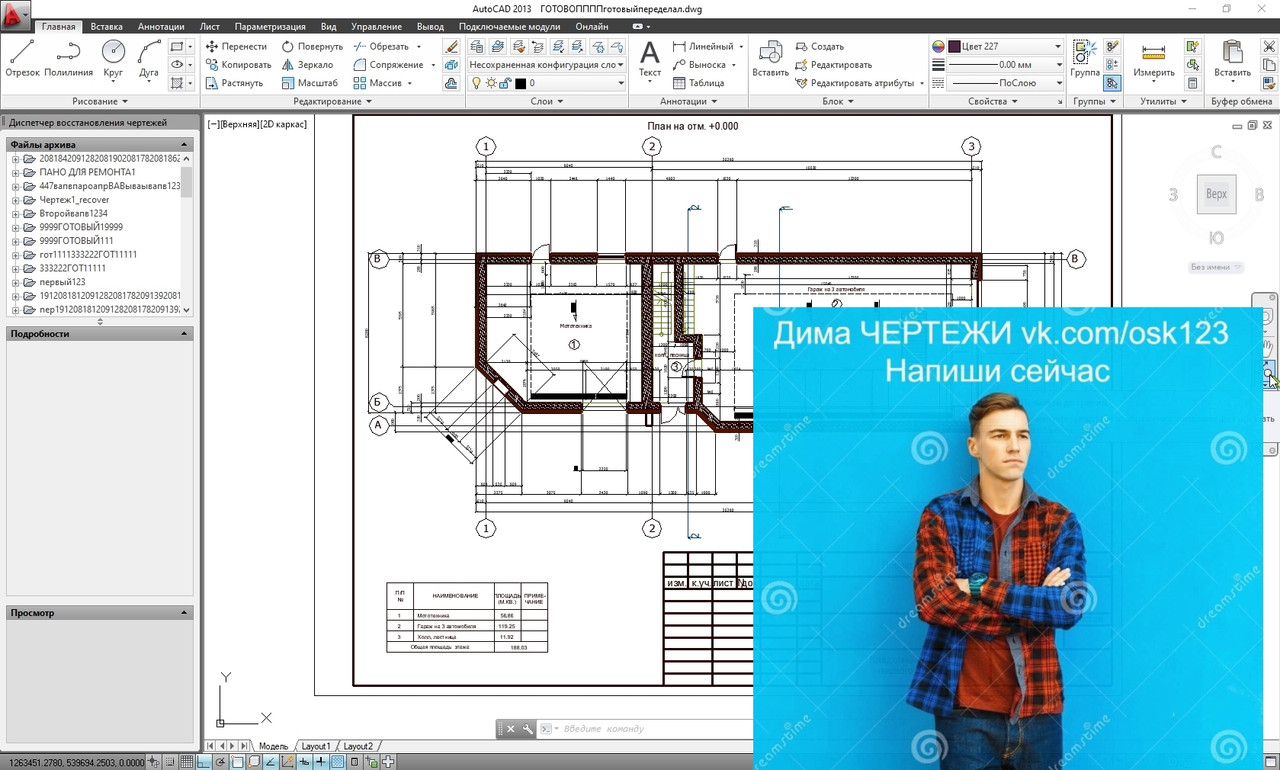Screen dimensions: 1280x770
Task: Open the Параметризация ribbon tab
Action: pyautogui.click(x=272, y=26)
